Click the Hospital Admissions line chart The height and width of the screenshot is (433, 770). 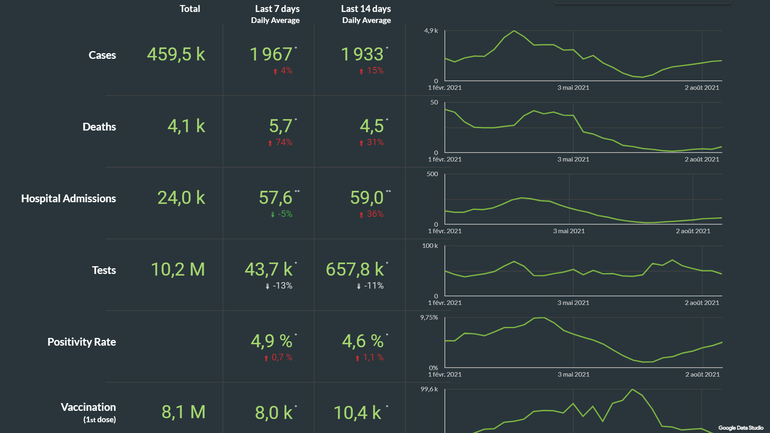[581, 199]
